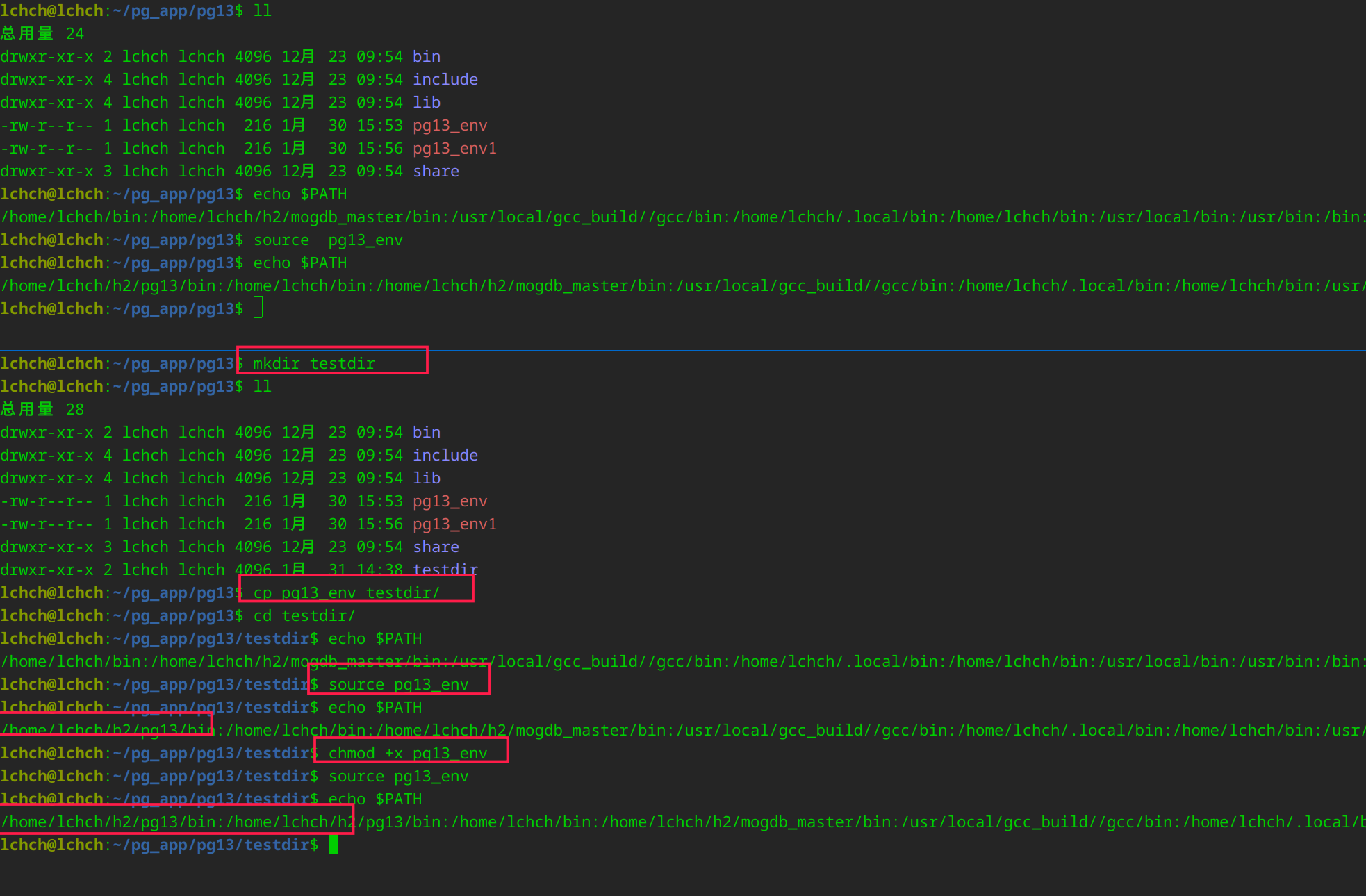Click the first 'll' command at the very top
Image resolution: width=1366 pixels, height=896 pixels.
coord(263,10)
